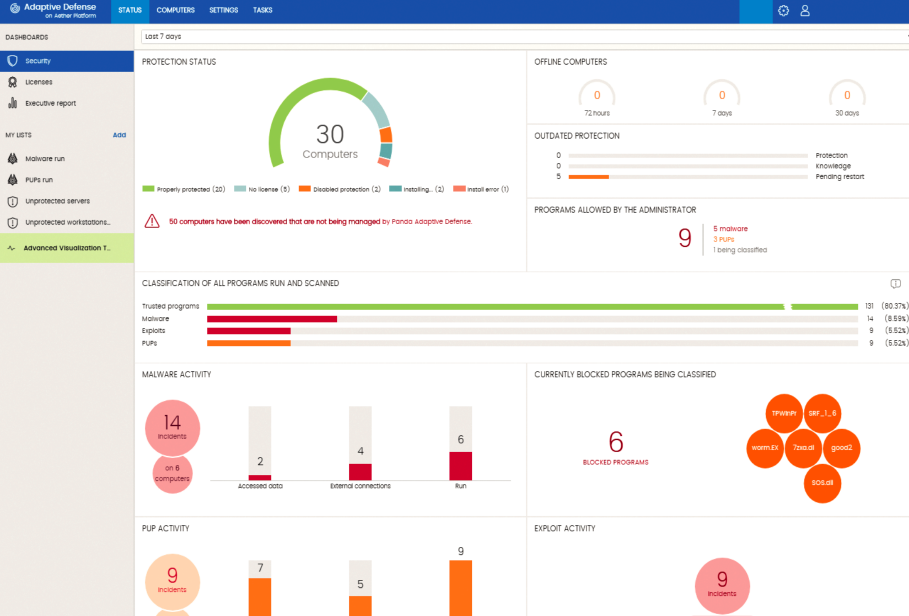Screen dimensions: 909x616
Task: Open the Unprotected servers shield icon
Action: [x=12, y=201]
